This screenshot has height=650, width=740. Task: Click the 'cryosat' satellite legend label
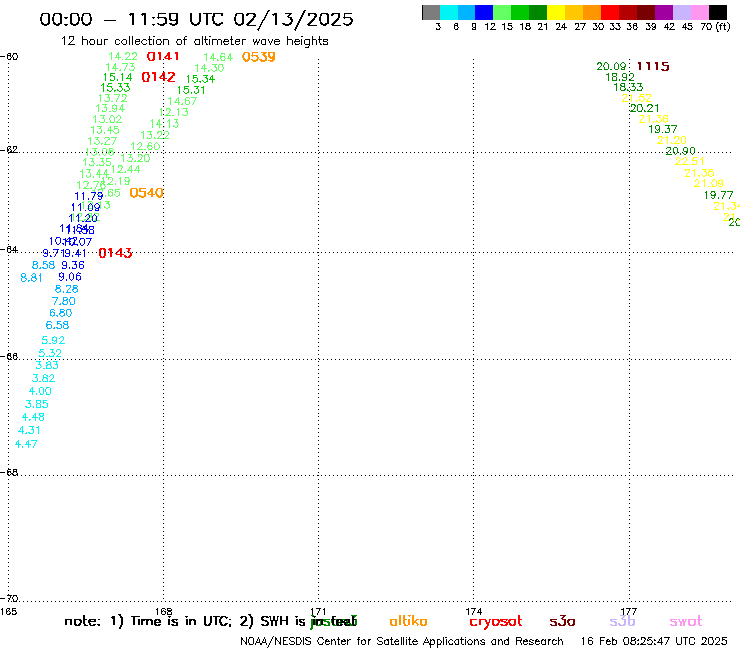496,622
